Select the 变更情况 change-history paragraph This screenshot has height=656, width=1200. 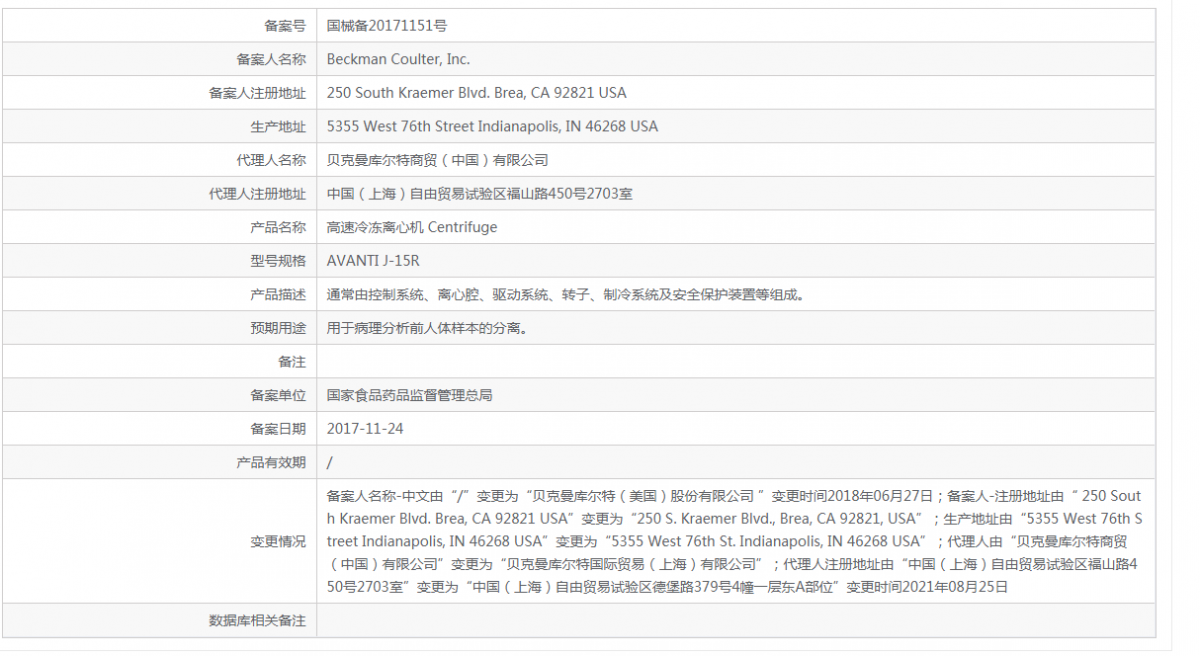[x=735, y=541]
